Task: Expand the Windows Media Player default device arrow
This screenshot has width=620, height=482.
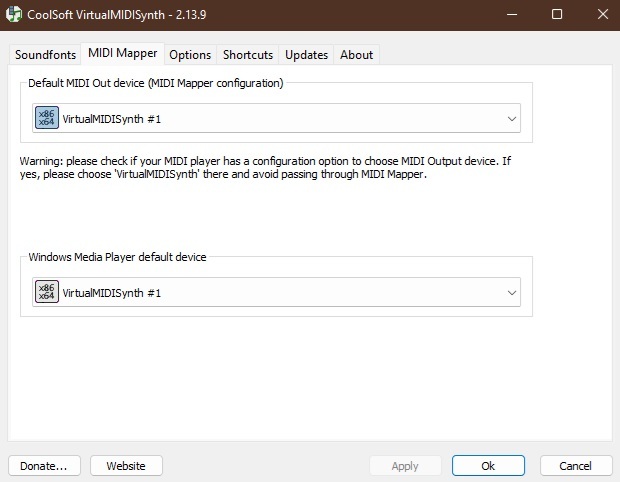Action: click(512, 293)
